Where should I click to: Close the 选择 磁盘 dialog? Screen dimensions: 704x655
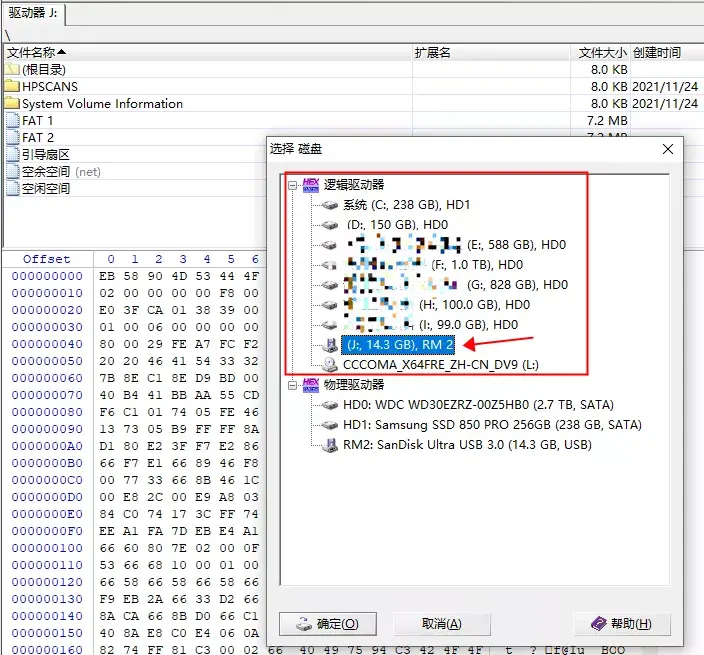pos(668,149)
